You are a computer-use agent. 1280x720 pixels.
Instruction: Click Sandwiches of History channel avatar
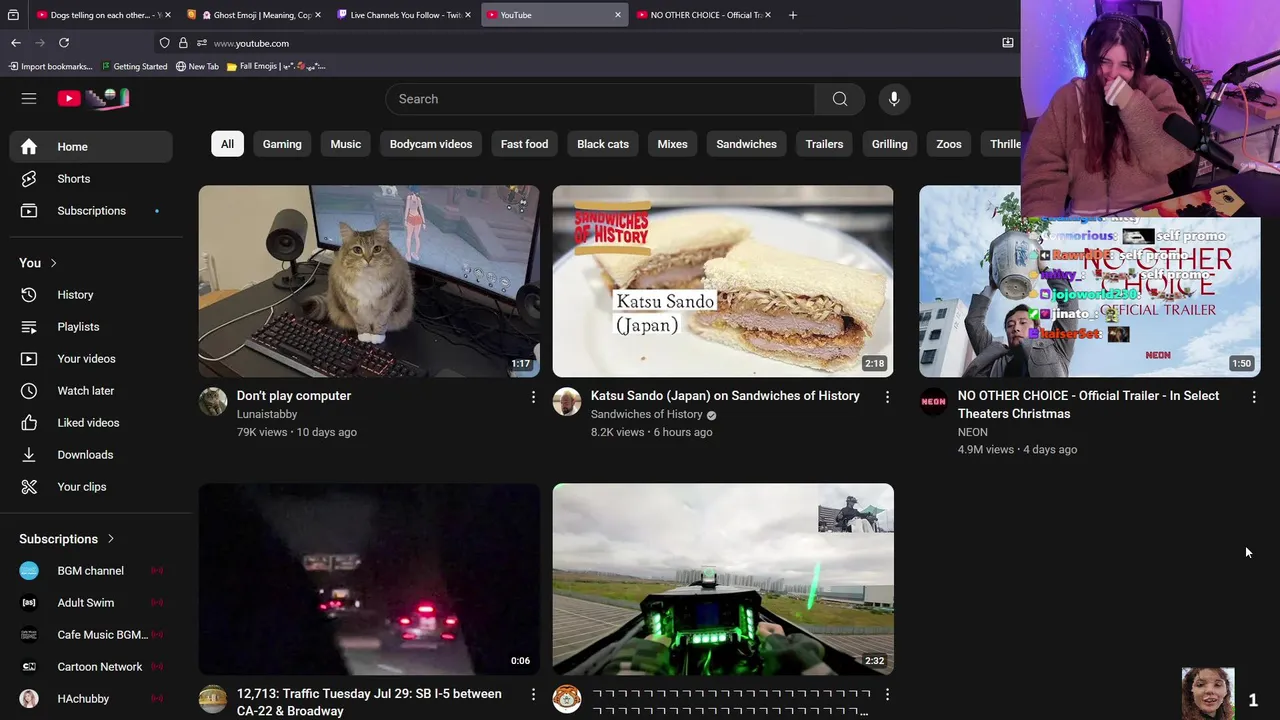point(567,401)
